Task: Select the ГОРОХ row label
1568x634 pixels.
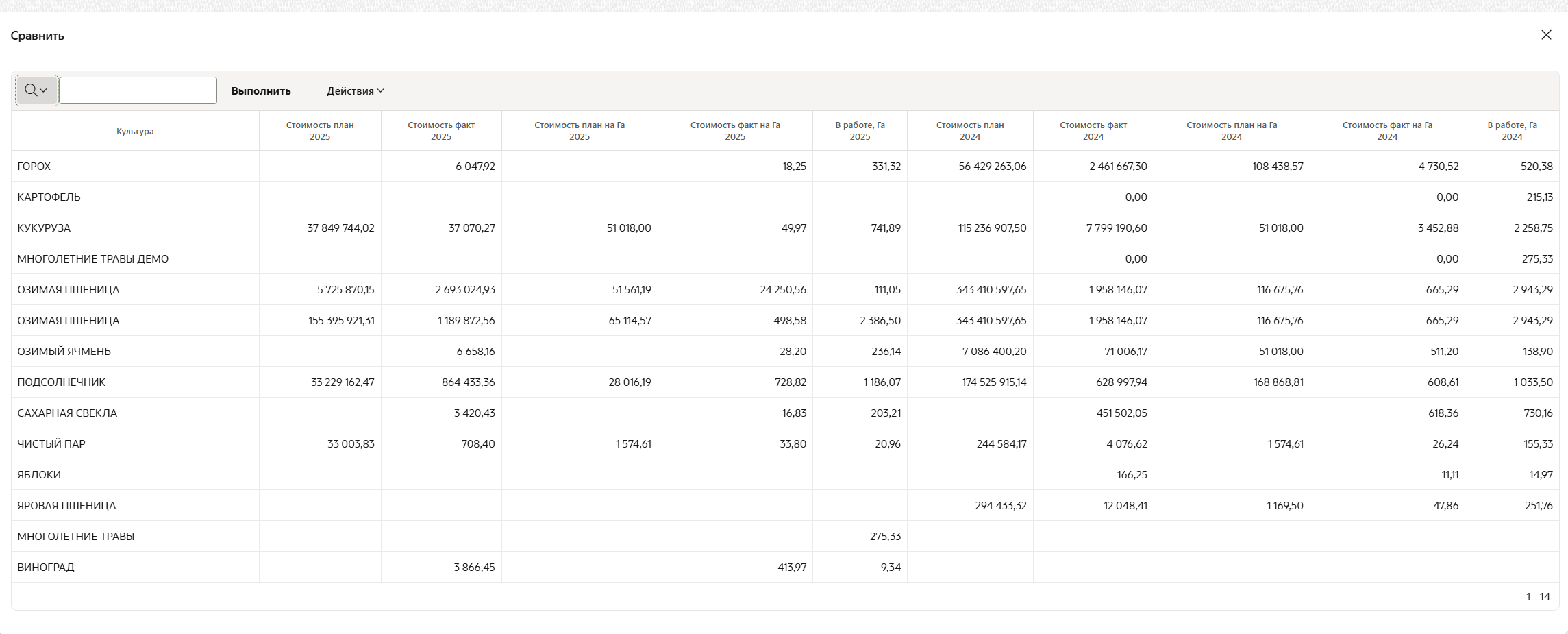Action: tap(34, 167)
